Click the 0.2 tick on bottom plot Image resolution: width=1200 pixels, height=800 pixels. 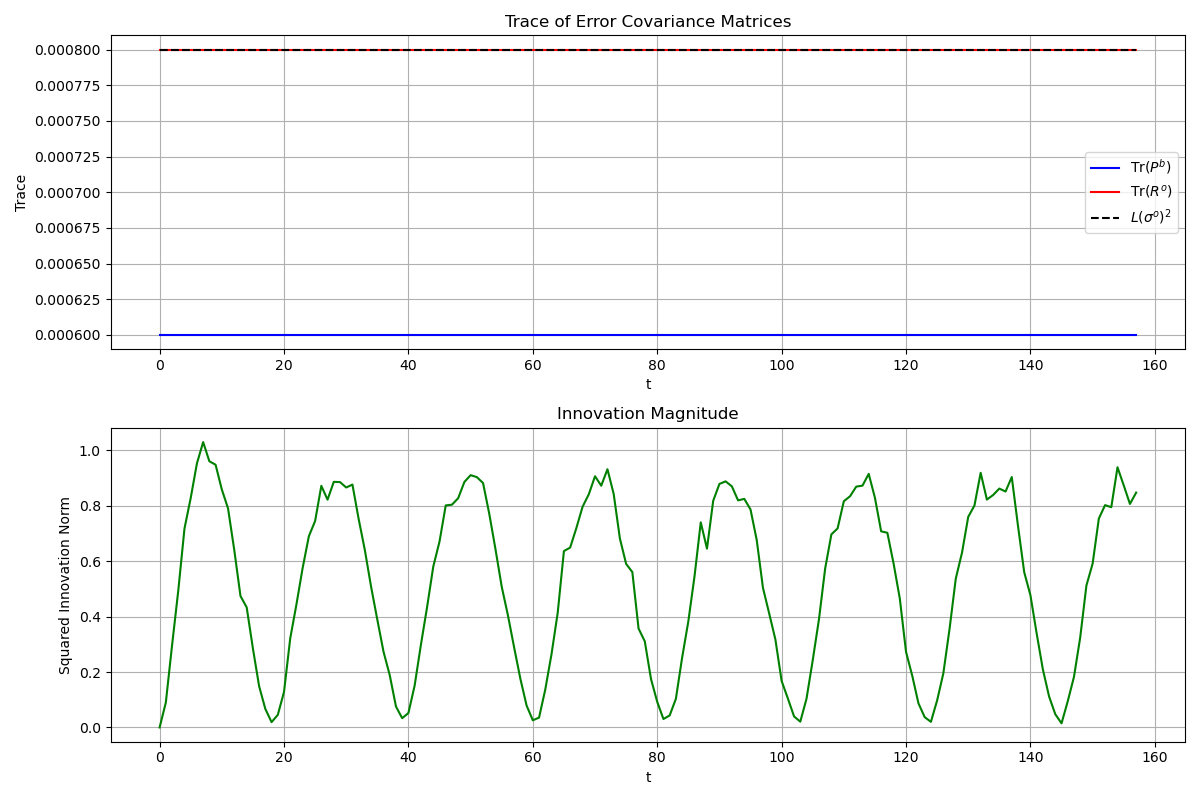(92, 672)
